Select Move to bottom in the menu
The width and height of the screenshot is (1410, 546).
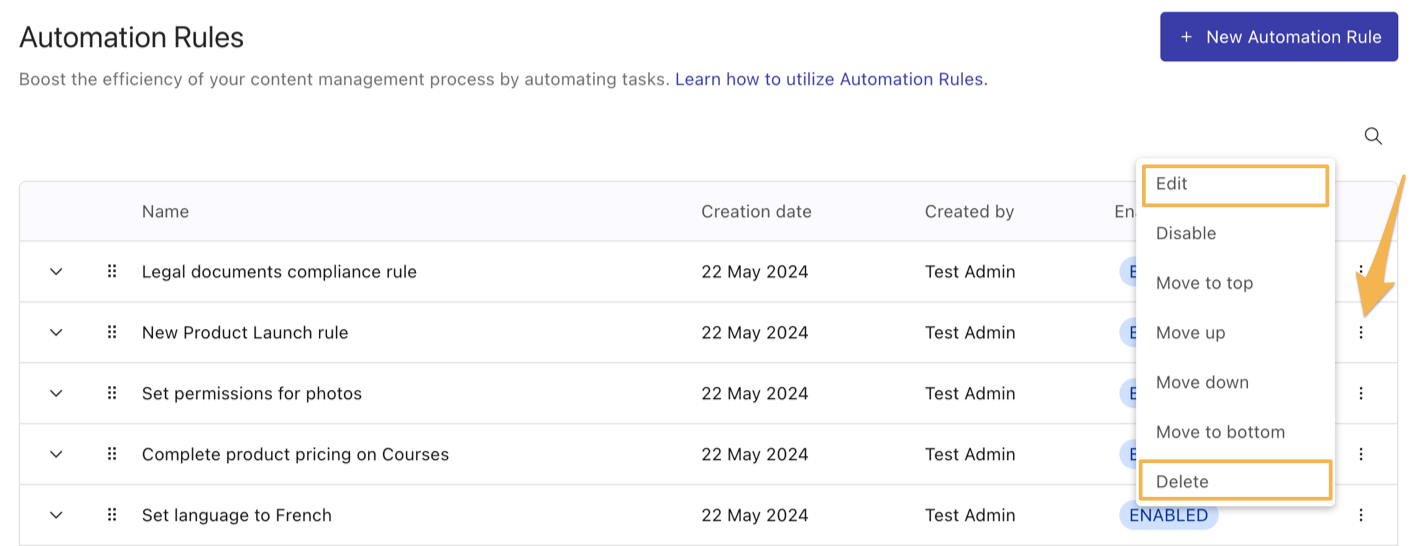(1235, 432)
